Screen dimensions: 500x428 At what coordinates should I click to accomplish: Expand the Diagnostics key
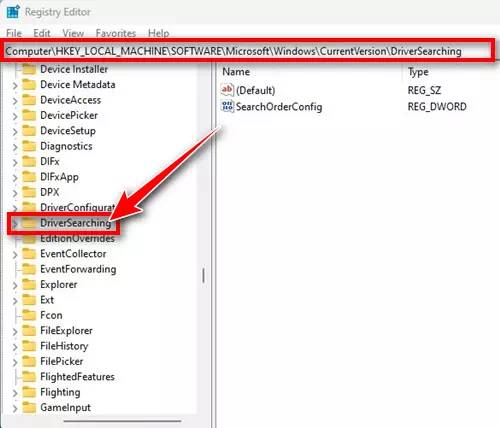point(15,147)
